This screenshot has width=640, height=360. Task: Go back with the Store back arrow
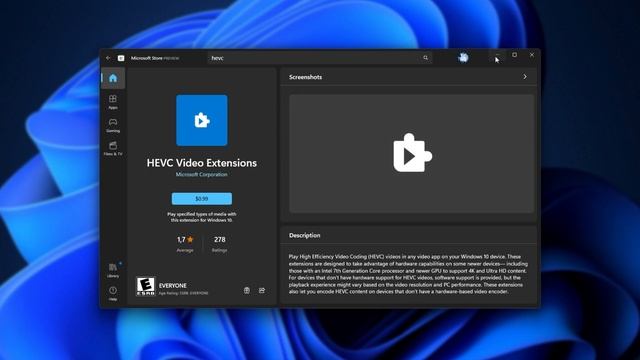[x=108, y=58]
